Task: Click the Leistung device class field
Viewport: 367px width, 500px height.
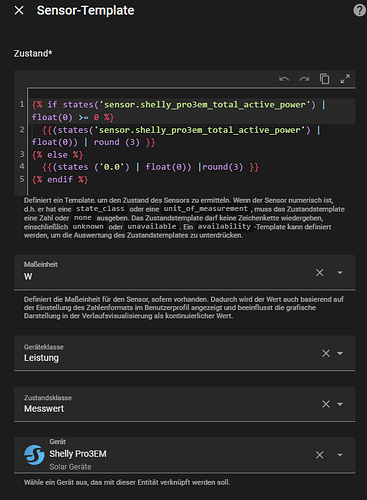Action: click(184, 353)
